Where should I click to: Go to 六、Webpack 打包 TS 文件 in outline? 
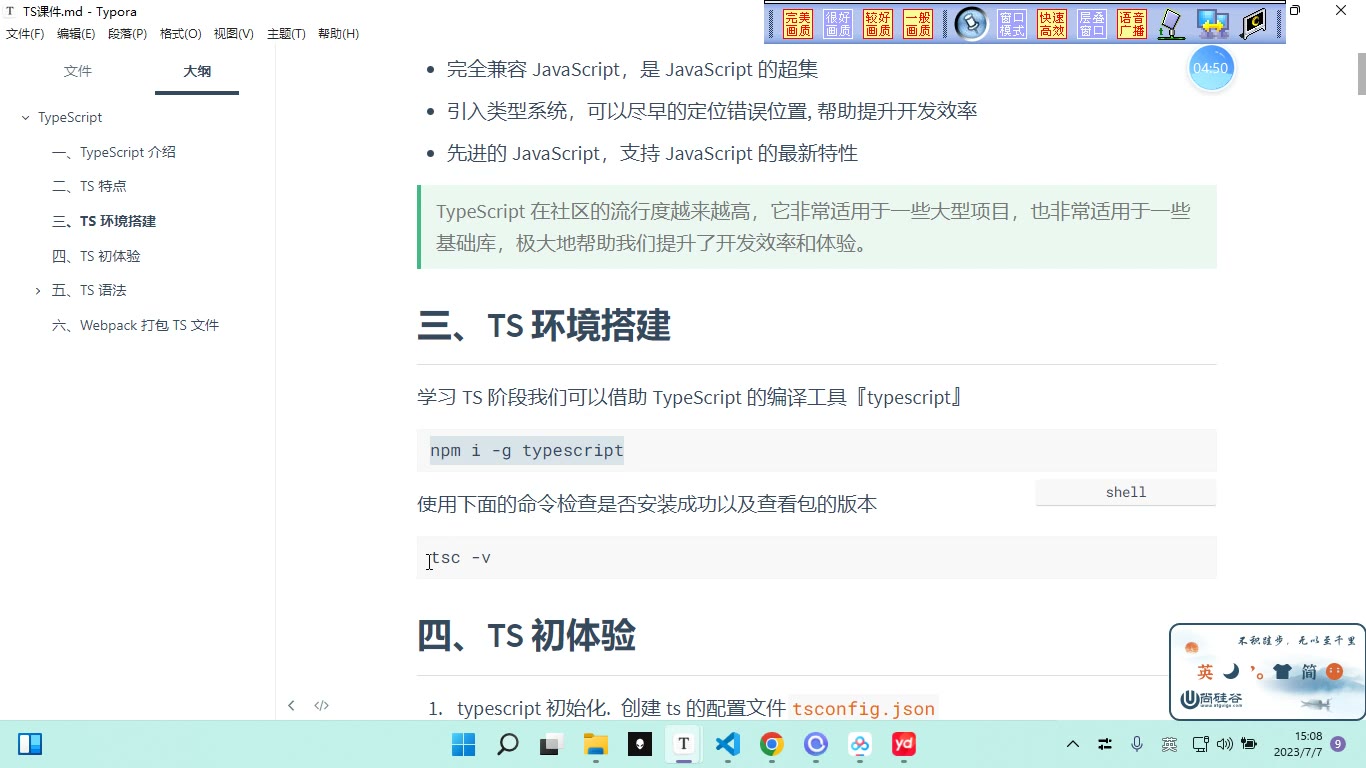(135, 326)
